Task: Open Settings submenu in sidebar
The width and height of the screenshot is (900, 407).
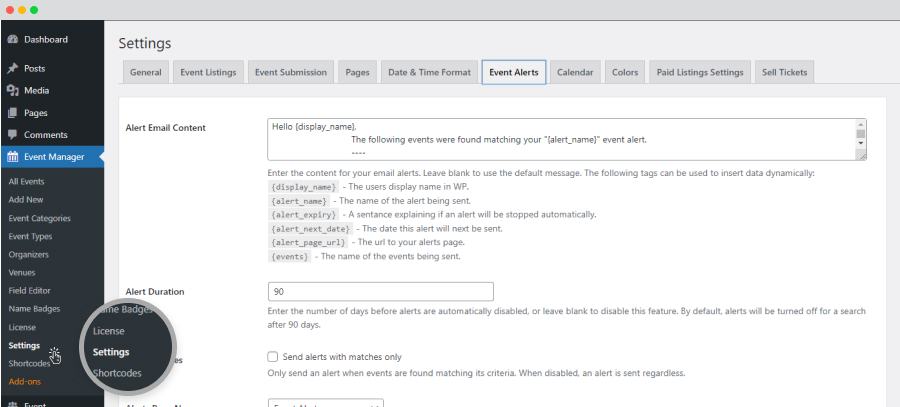Action: (24, 346)
